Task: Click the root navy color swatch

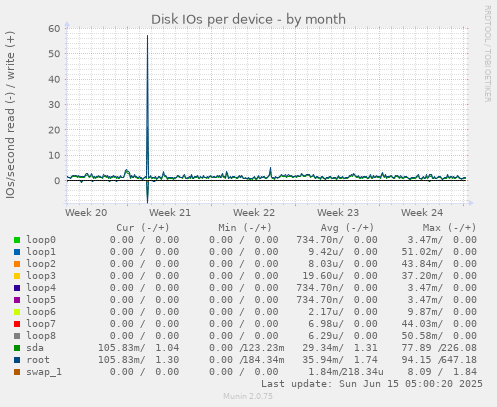Action: coord(17,360)
